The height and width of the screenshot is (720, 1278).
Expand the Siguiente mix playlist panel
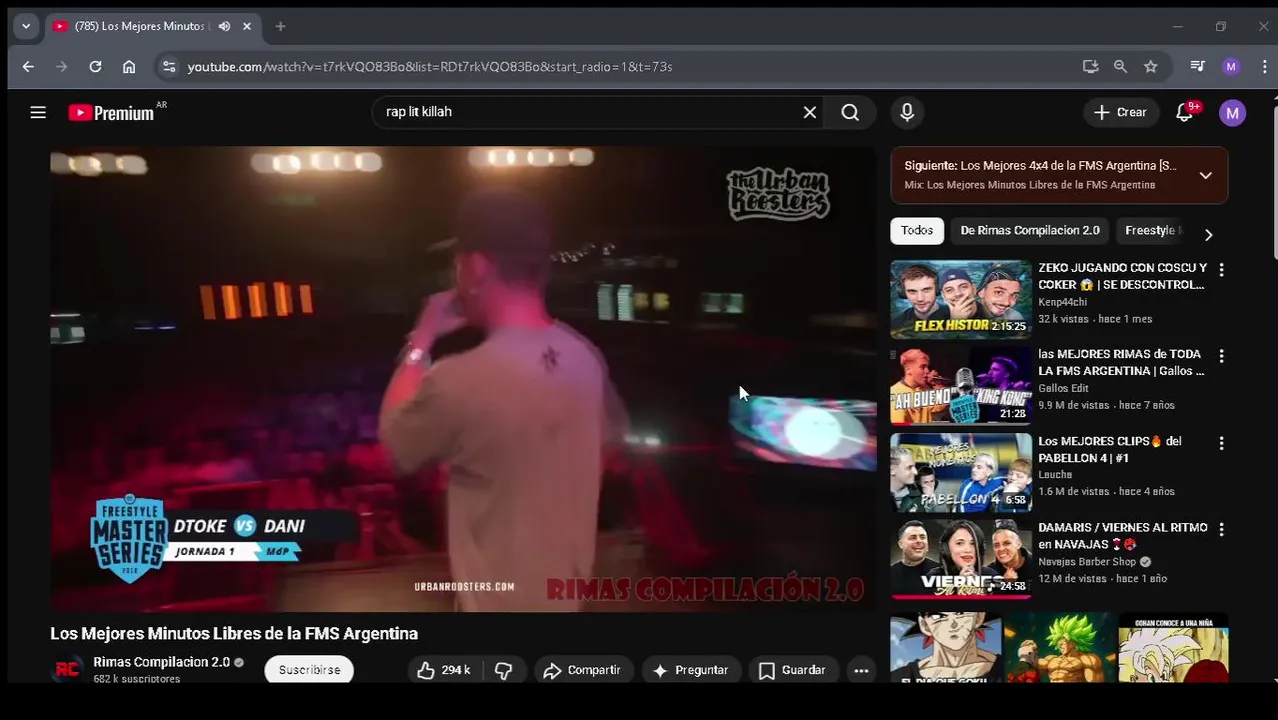click(x=1205, y=175)
